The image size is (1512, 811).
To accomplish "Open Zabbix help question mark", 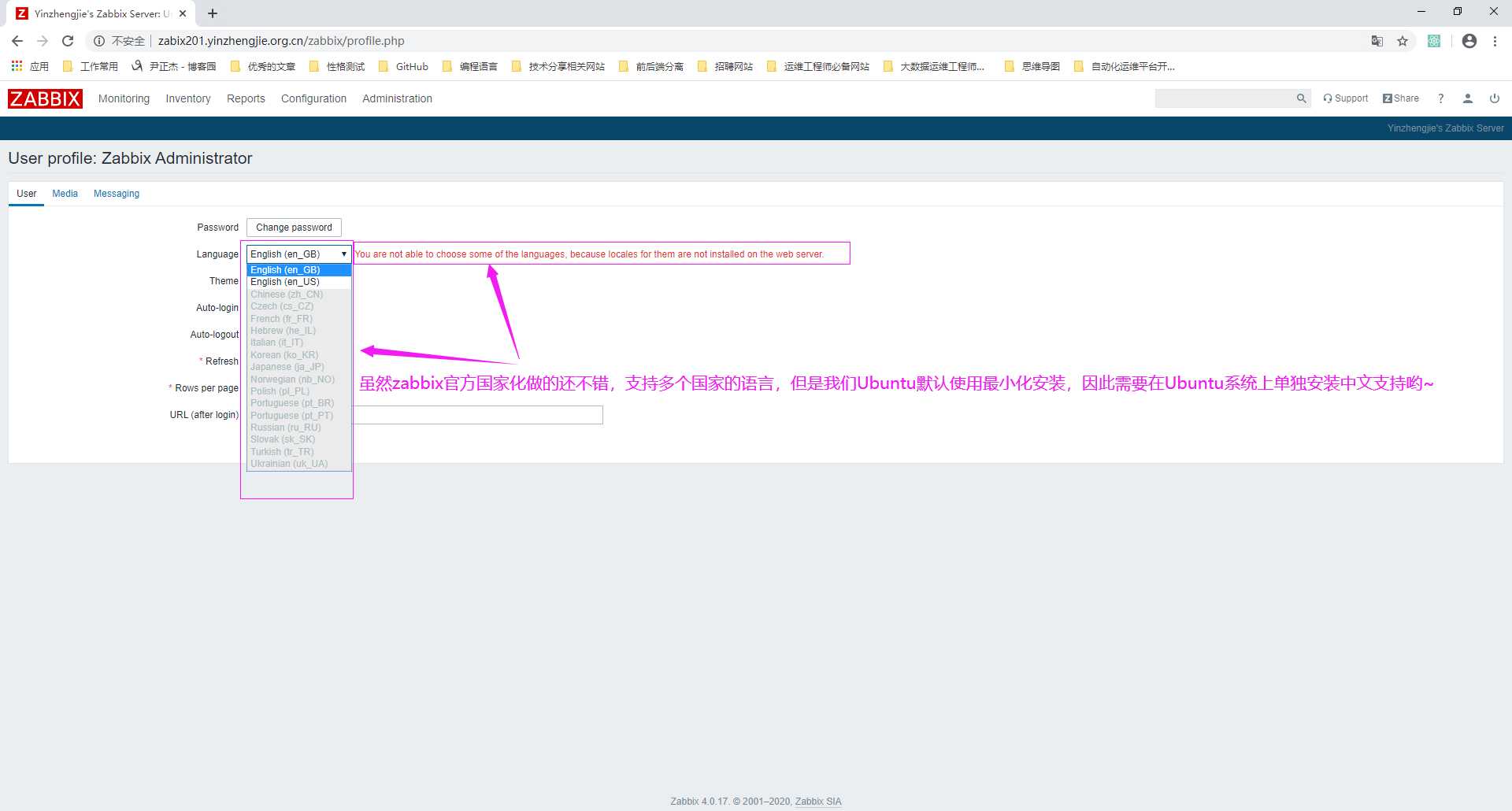I will pos(1440,98).
